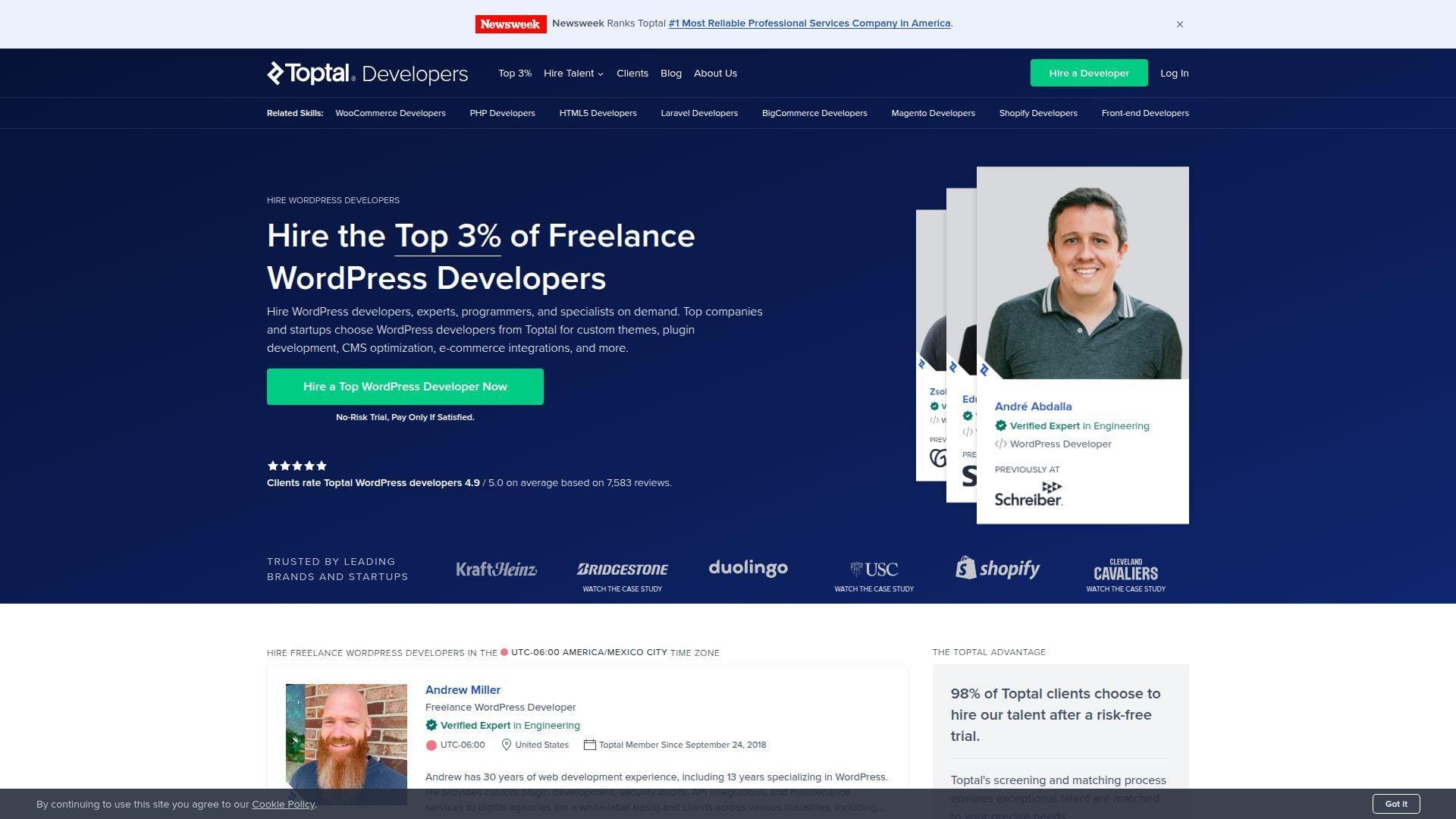Viewport: 1456px width, 819px height.
Task: Go to the Clients nav item
Action: click(x=632, y=74)
